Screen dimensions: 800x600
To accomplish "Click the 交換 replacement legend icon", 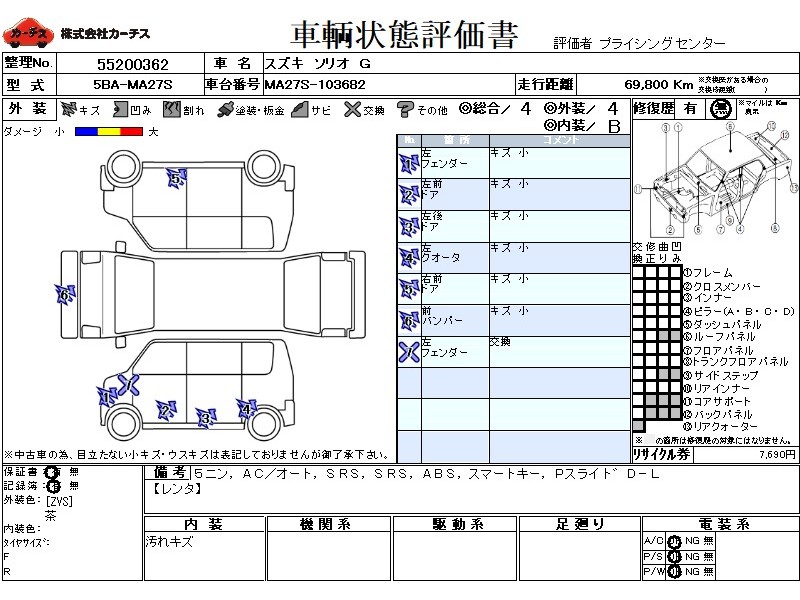I will tap(351, 109).
